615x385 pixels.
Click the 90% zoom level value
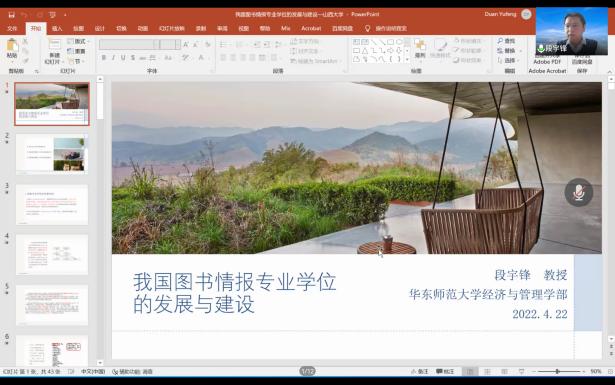pyautogui.click(x=596, y=371)
